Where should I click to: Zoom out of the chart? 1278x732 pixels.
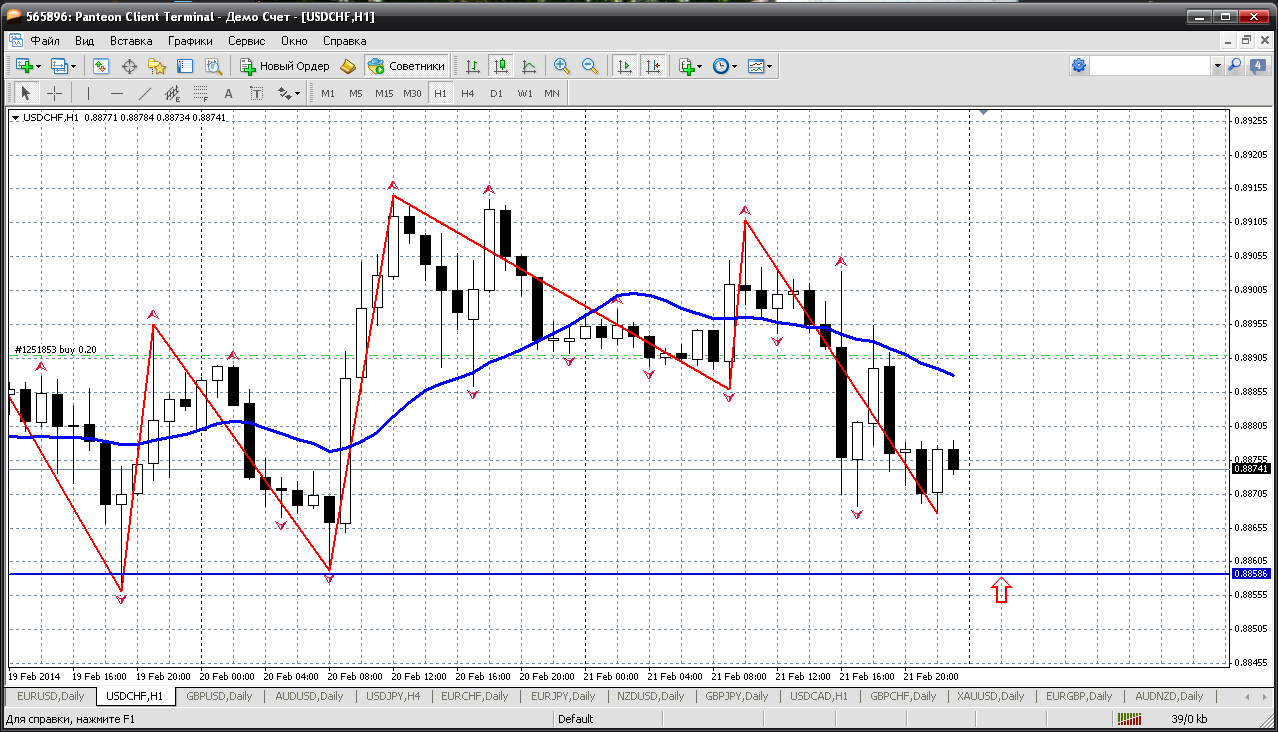[x=590, y=66]
